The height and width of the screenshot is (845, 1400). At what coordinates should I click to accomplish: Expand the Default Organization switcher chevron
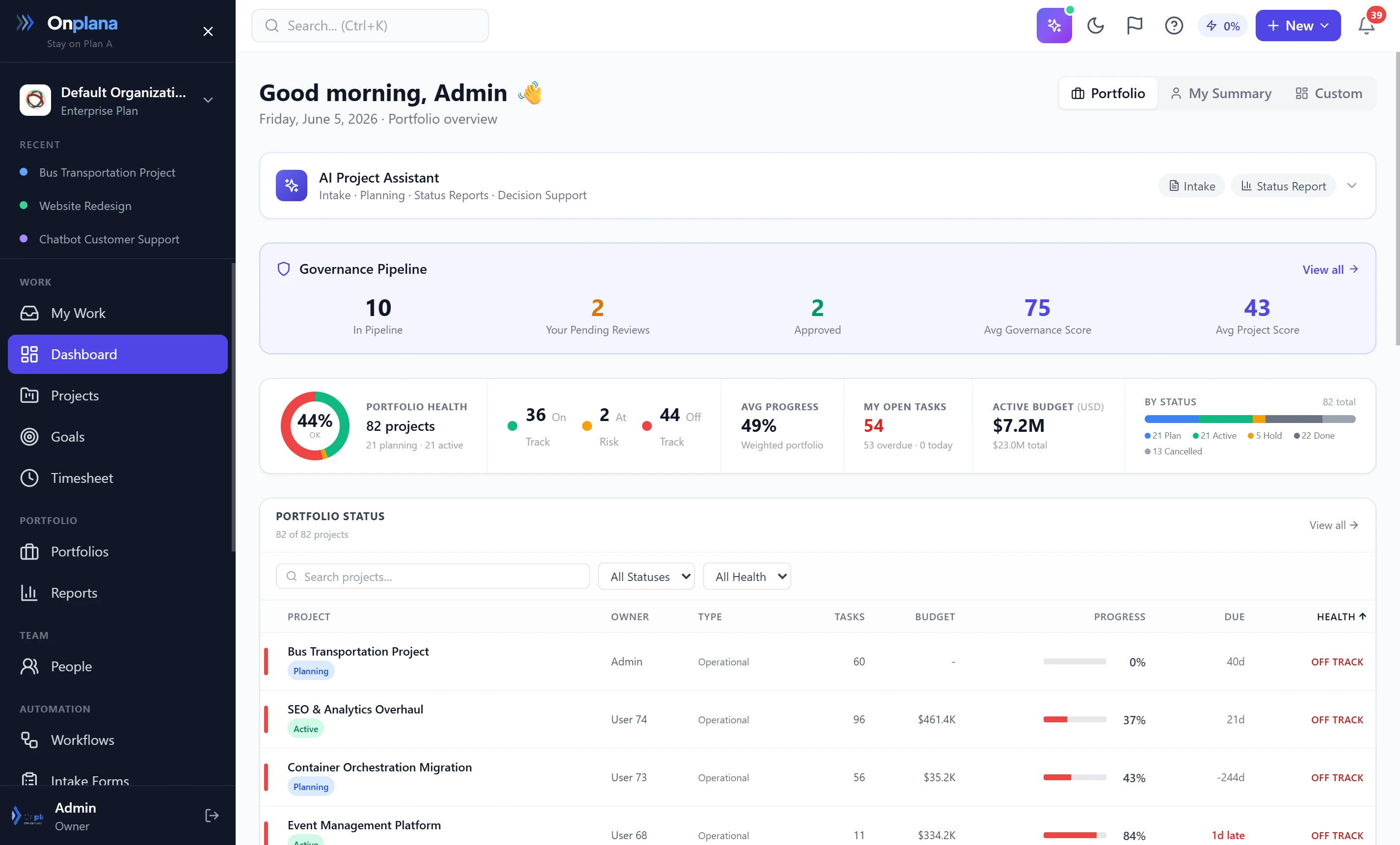point(208,100)
